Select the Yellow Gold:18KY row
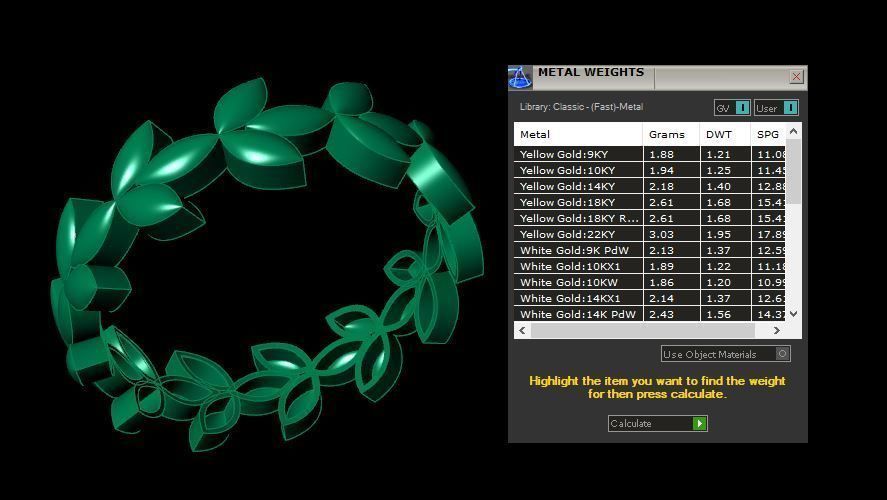 (650, 202)
